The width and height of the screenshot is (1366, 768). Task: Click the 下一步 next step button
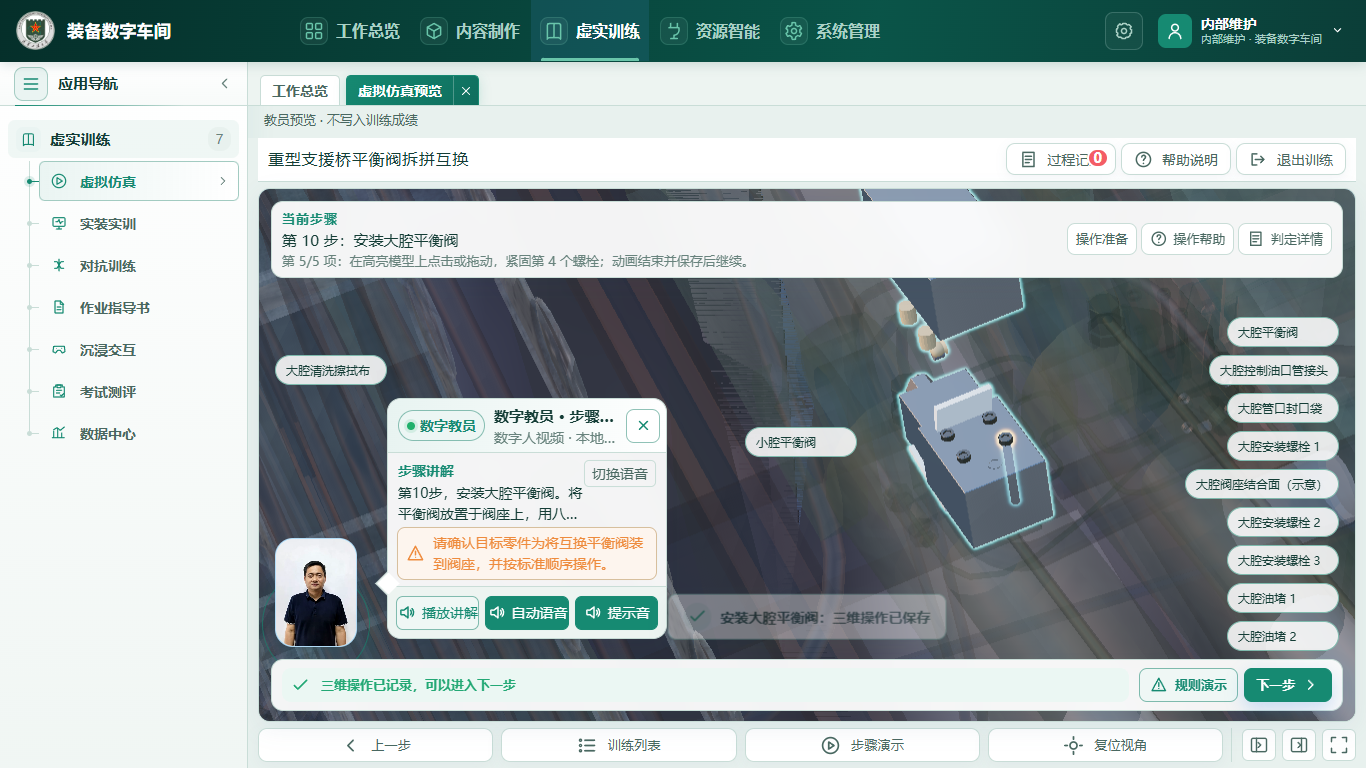1287,685
